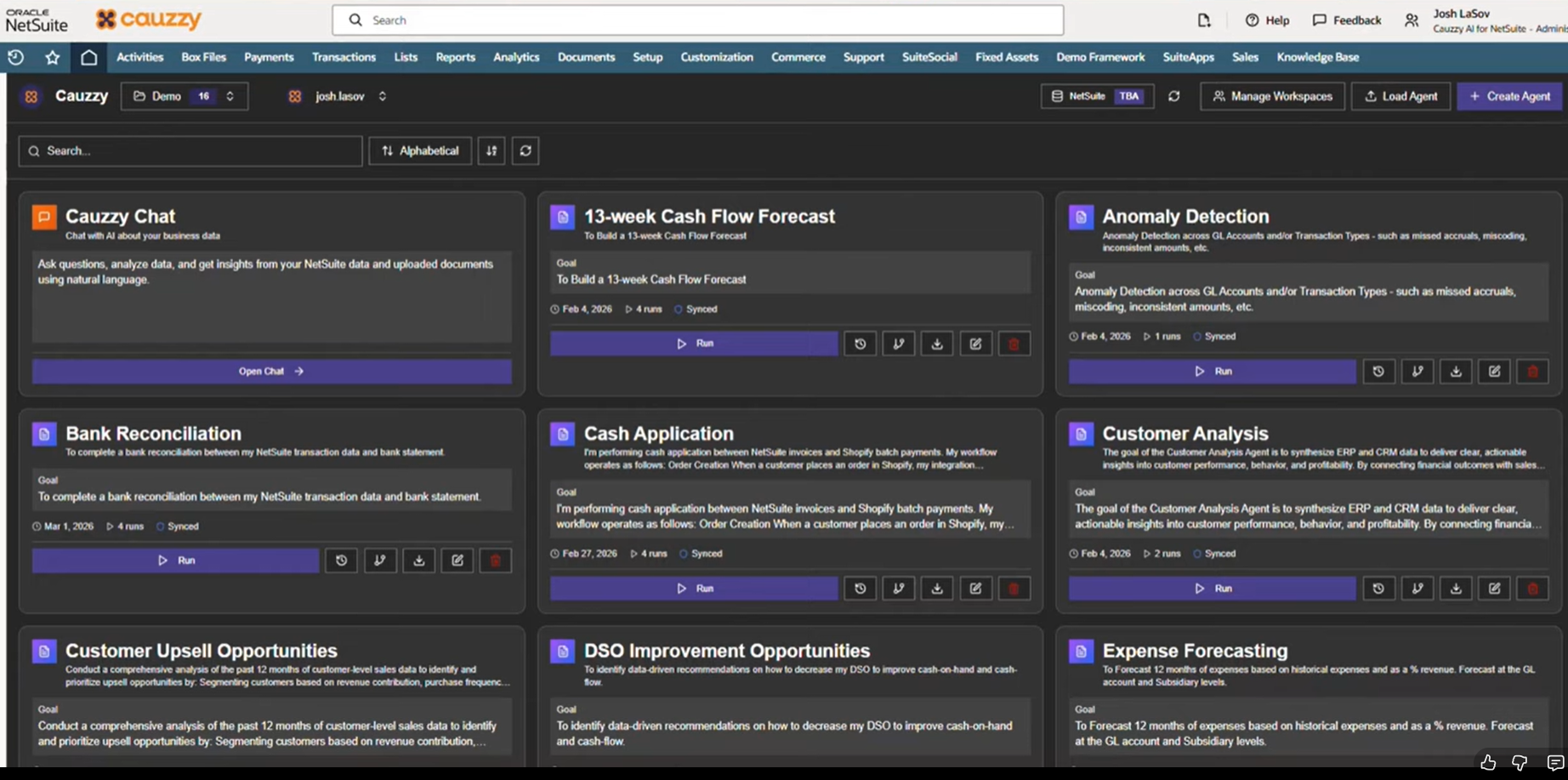Click thumbs up feedback icon

pos(1487,763)
